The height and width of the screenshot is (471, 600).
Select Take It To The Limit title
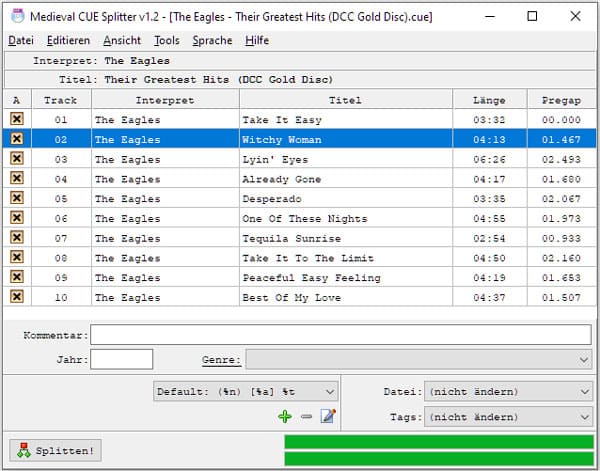(x=346, y=258)
